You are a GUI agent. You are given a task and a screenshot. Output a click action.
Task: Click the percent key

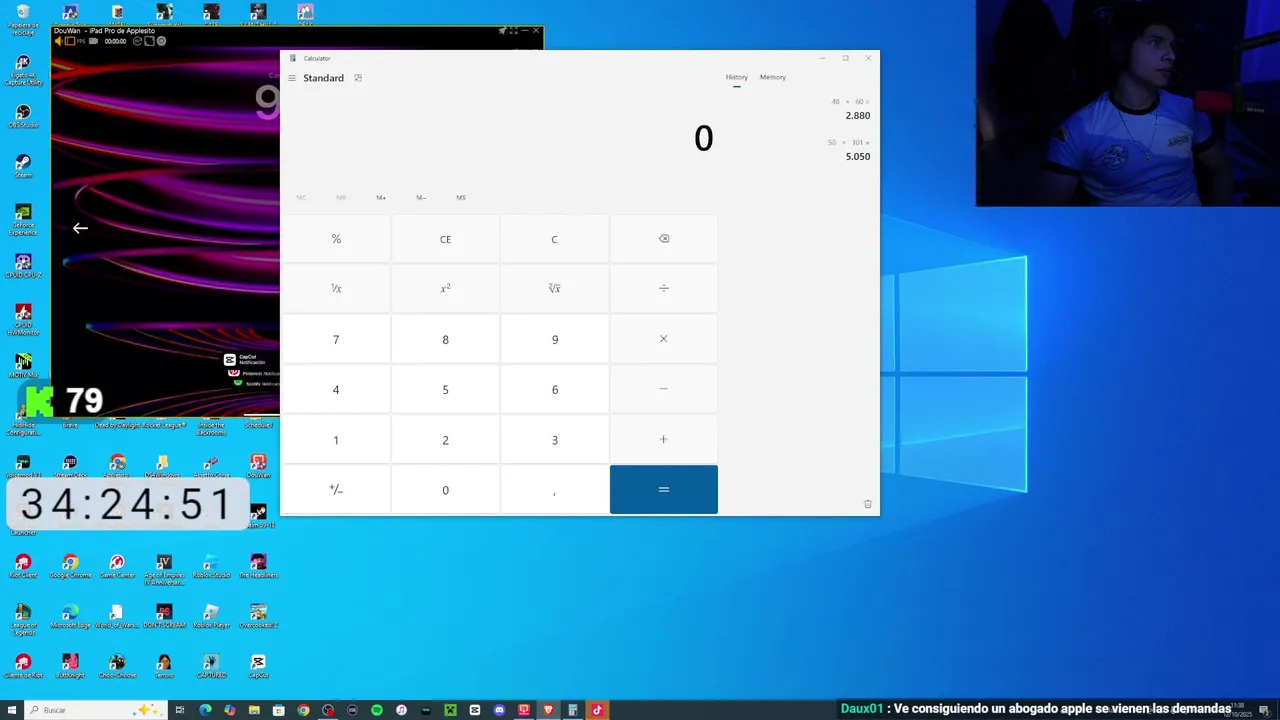point(336,239)
